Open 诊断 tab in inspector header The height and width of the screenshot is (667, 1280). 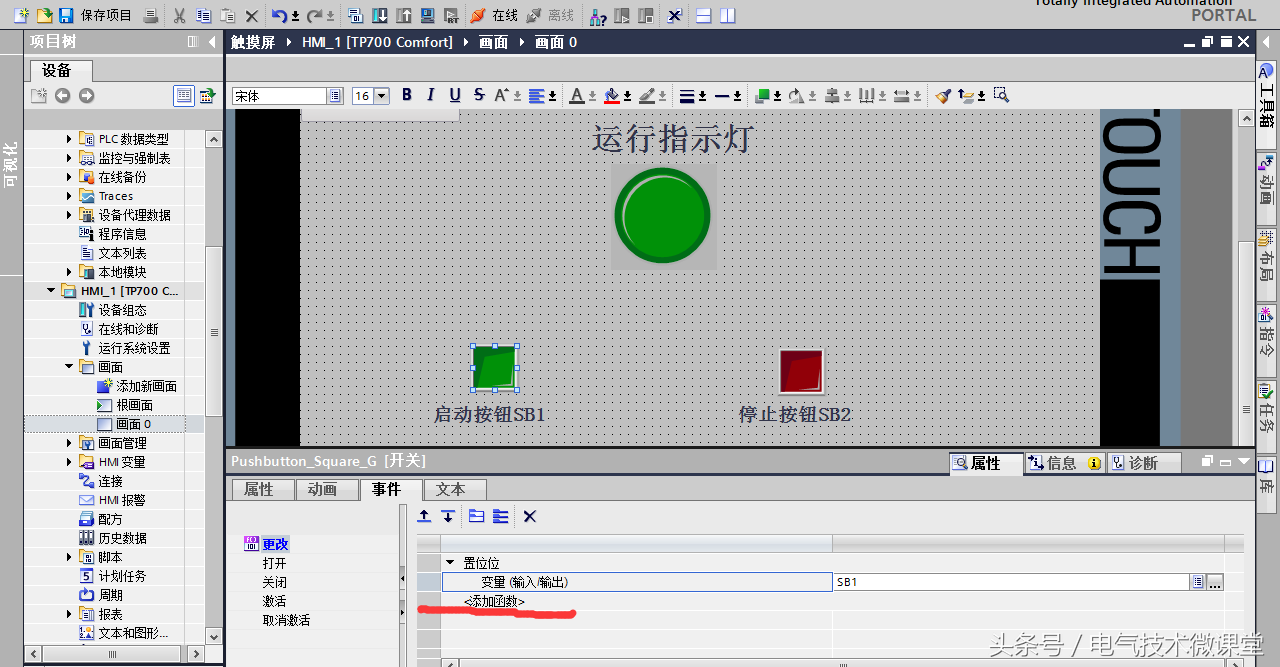pos(1144,463)
